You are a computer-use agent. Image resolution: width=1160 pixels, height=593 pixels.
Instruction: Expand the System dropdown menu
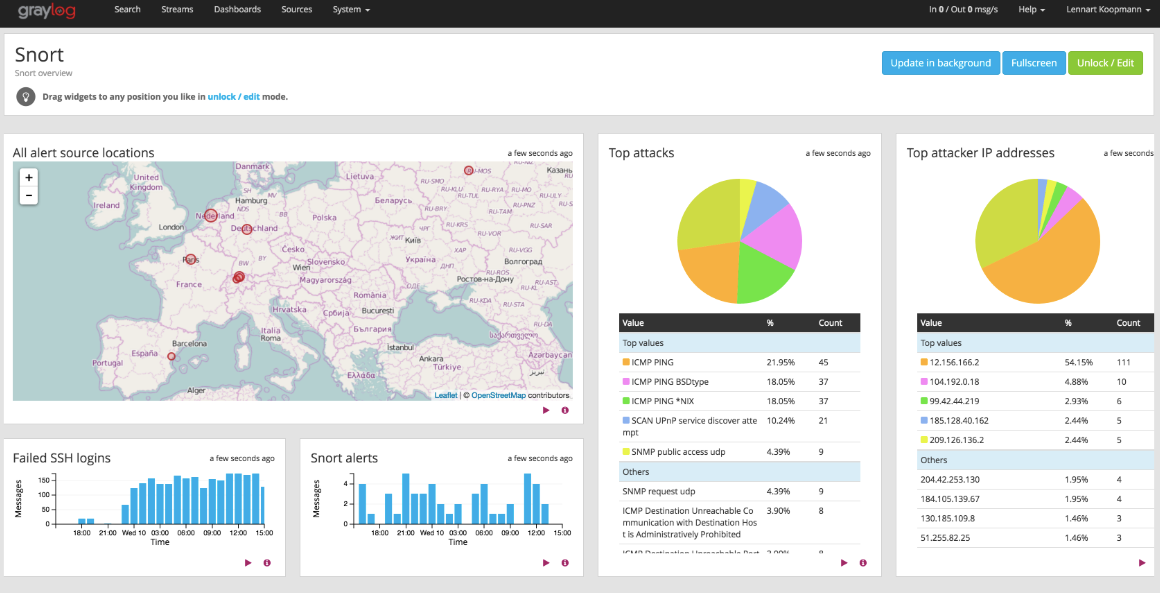tap(351, 10)
